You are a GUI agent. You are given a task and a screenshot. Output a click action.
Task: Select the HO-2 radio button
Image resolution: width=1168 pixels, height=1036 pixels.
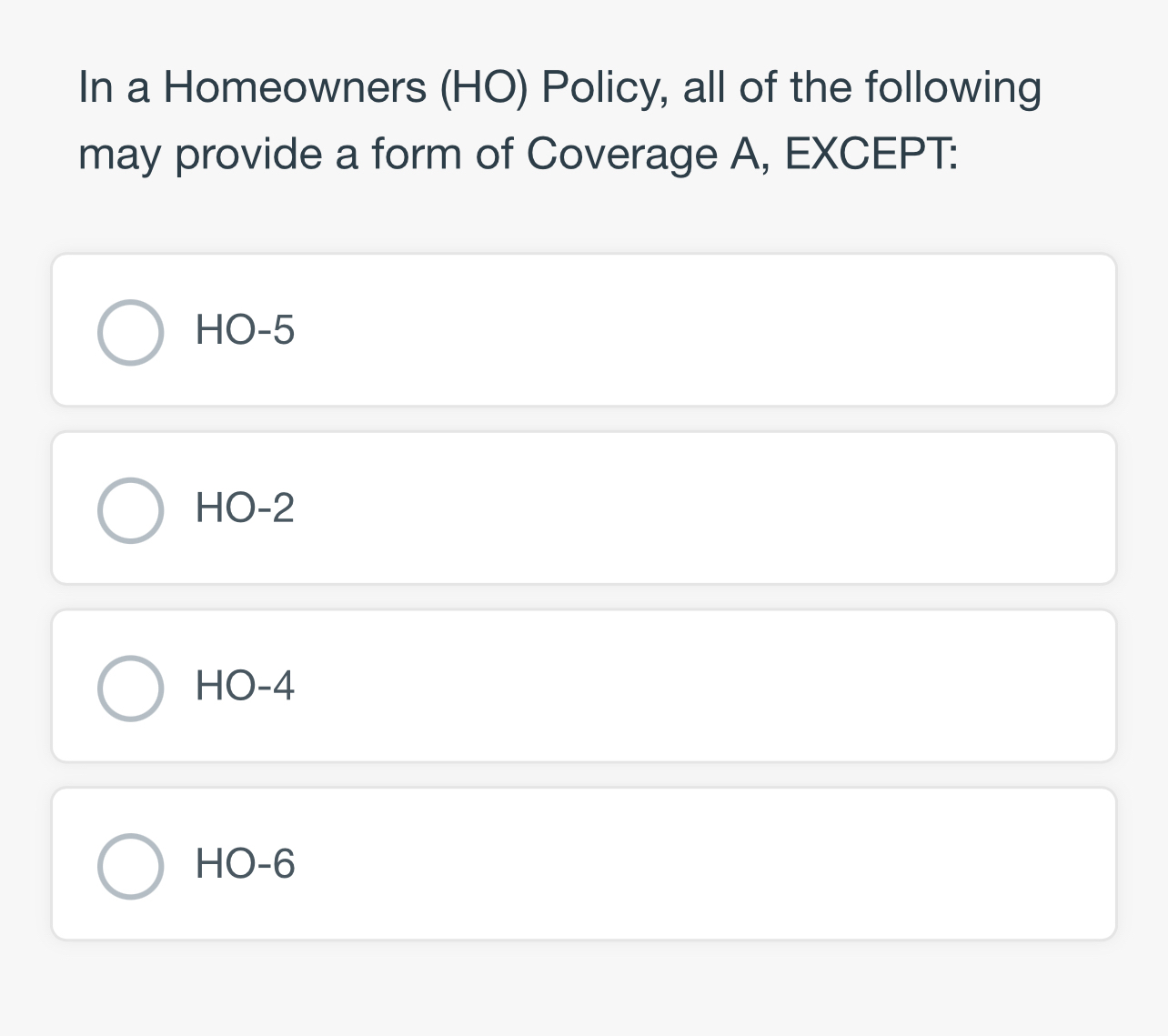coord(131,509)
